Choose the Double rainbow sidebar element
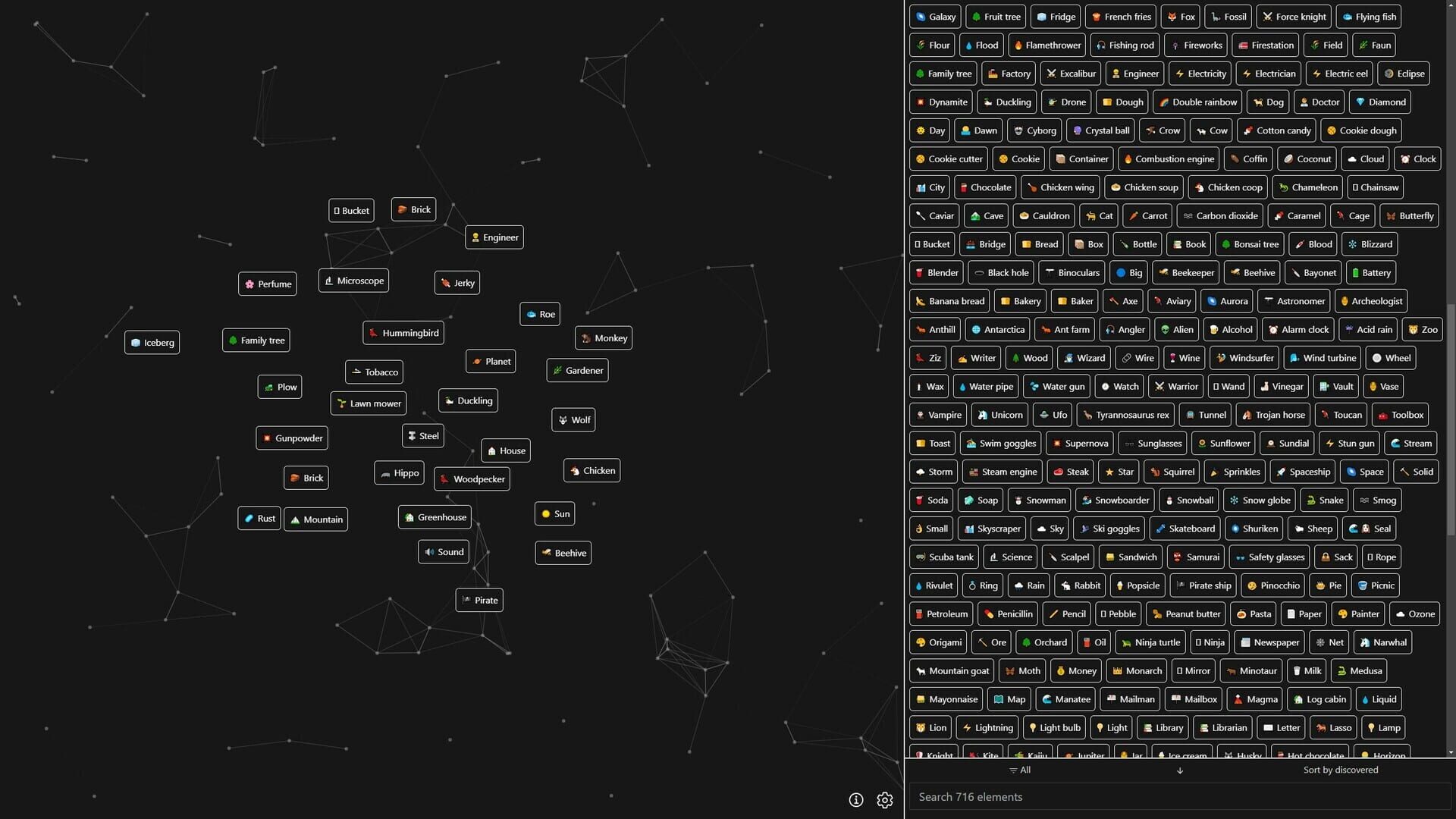This screenshot has height=819, width=1456. 1197,102
